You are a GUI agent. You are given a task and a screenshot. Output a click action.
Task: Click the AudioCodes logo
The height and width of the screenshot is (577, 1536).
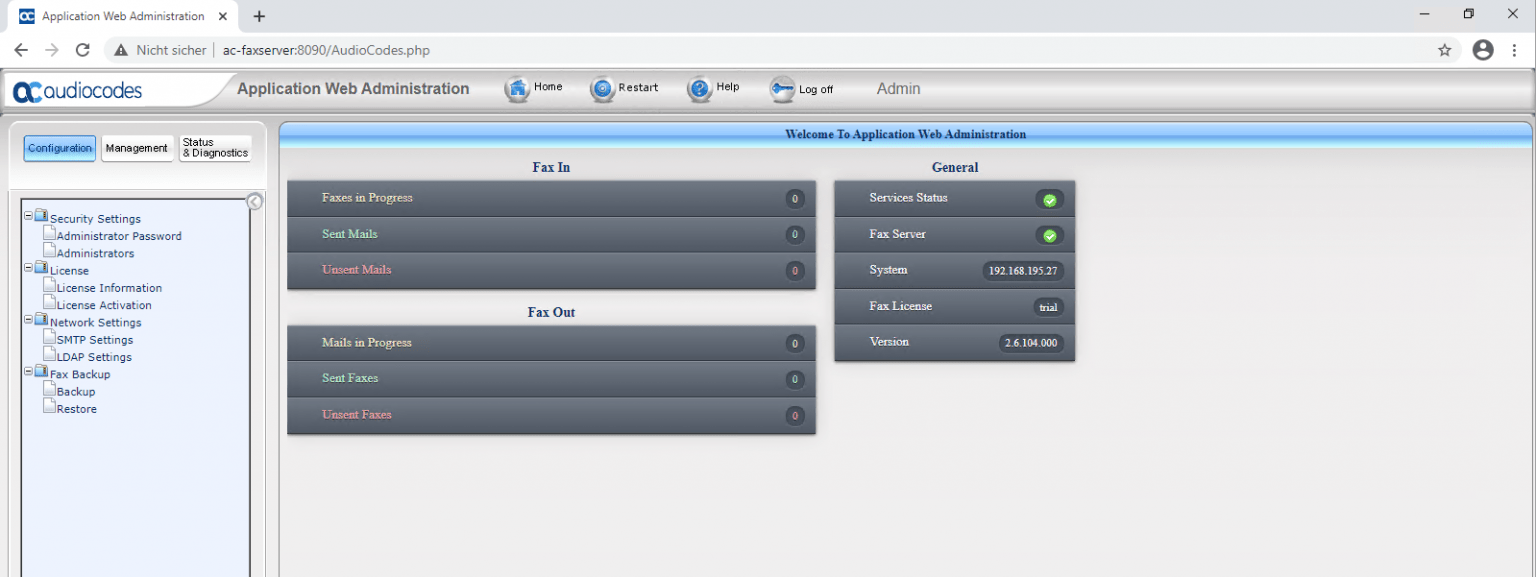point(77,89)
